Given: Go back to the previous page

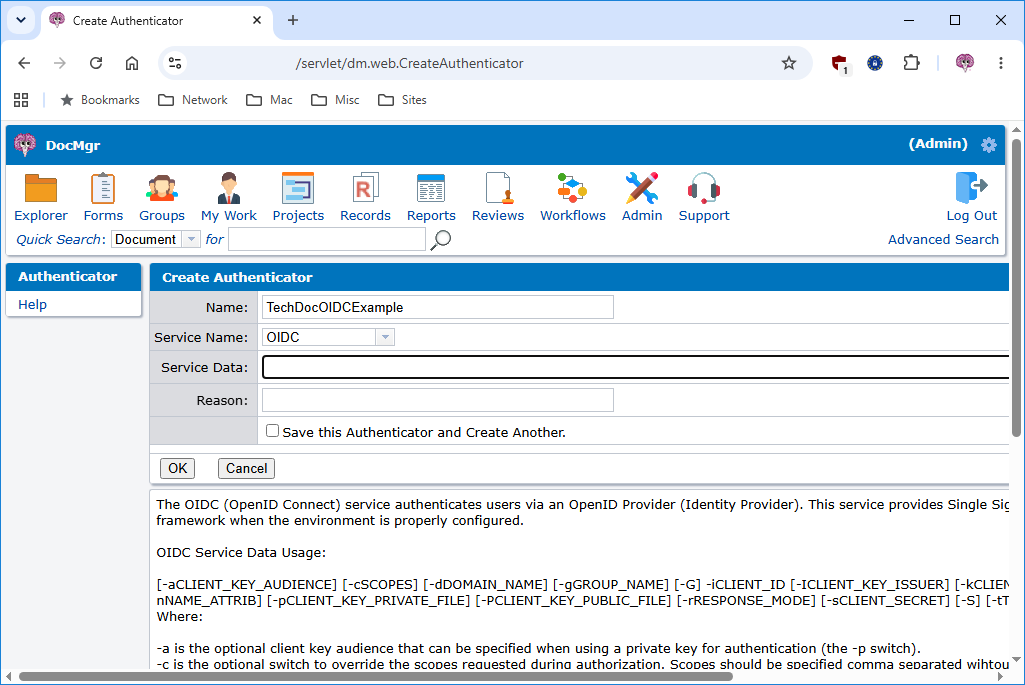Looking at the screenshot, I should 24,63.
